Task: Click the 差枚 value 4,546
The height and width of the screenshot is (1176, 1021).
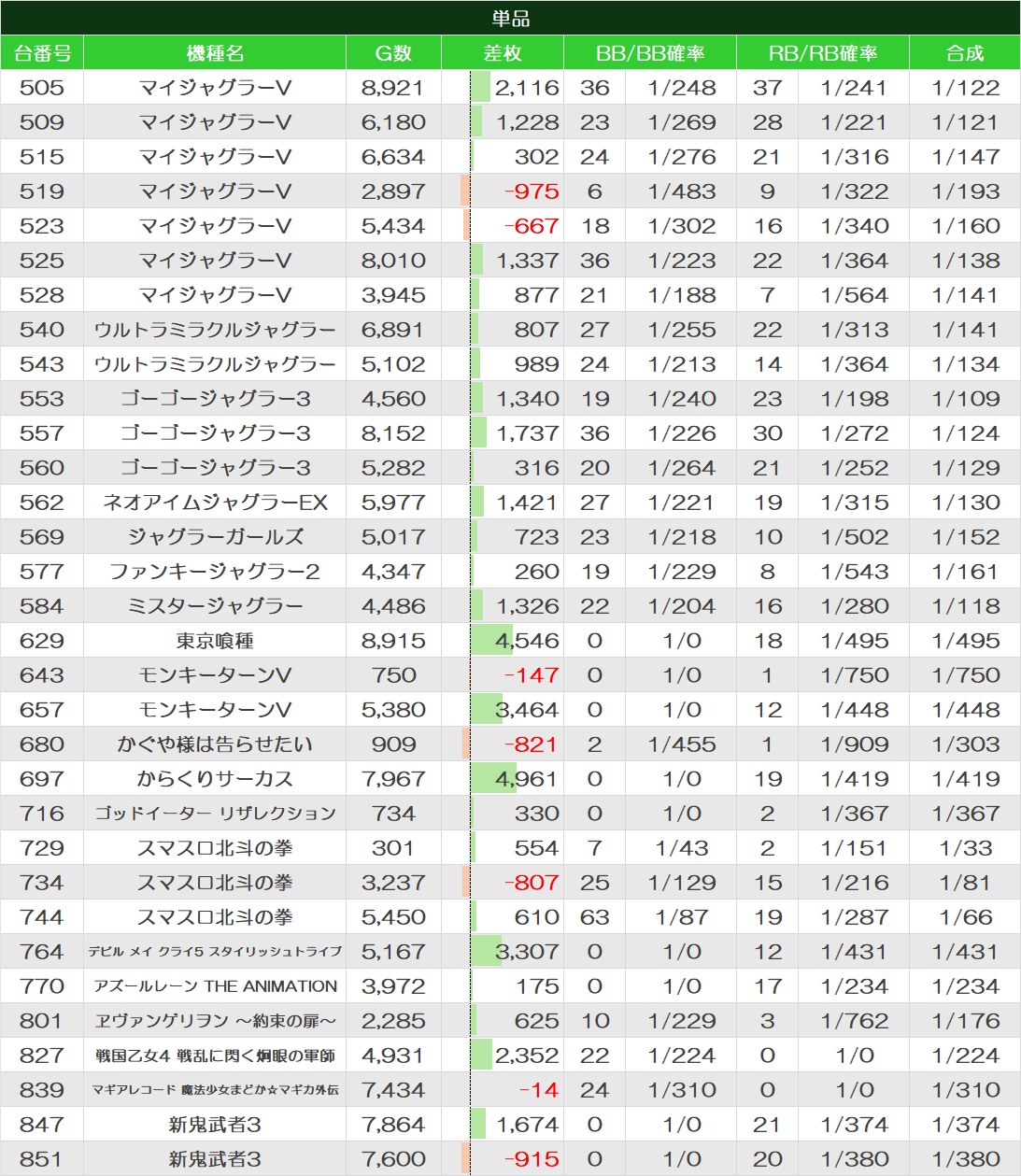Action: point(527,641)
